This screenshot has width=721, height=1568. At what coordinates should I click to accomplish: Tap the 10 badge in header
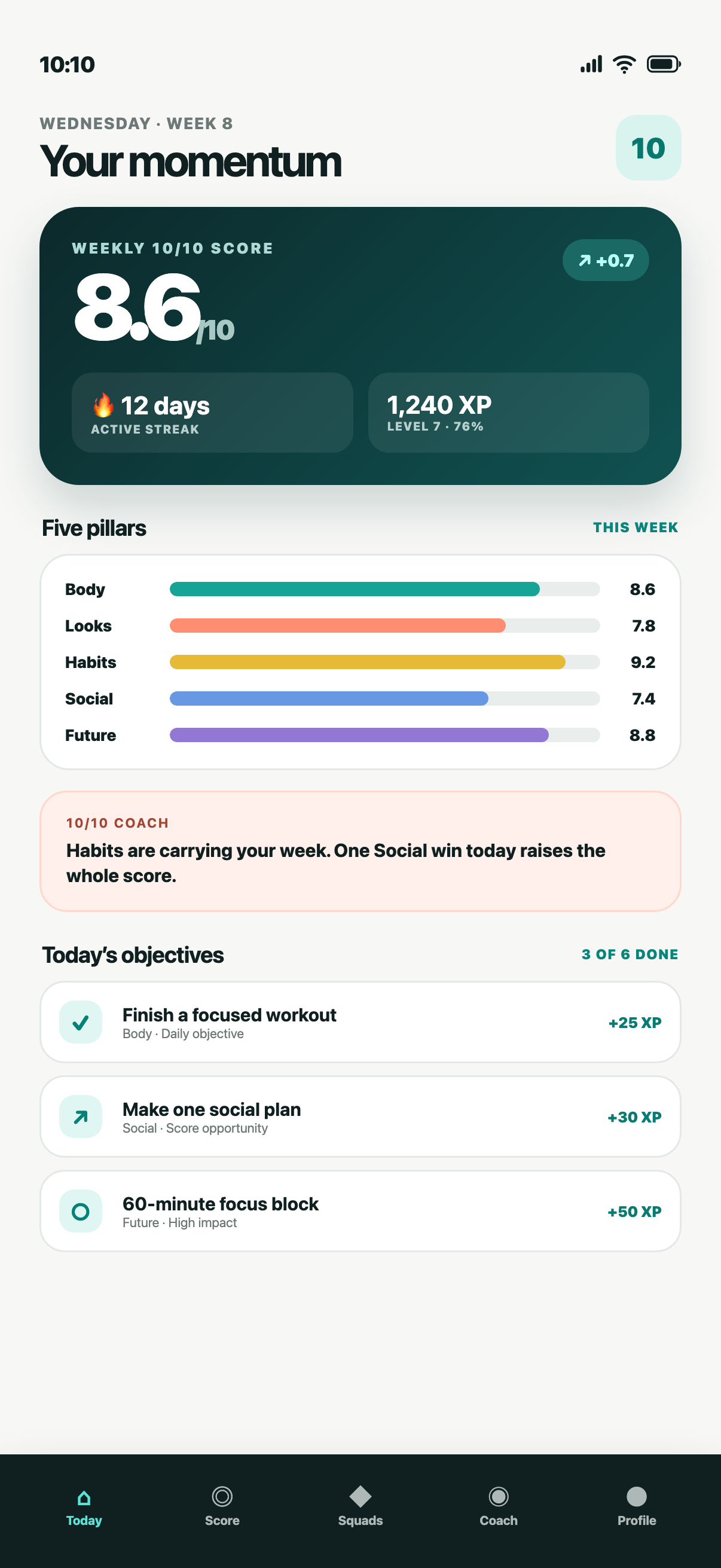pyautogui.click(x=648, y=148)
